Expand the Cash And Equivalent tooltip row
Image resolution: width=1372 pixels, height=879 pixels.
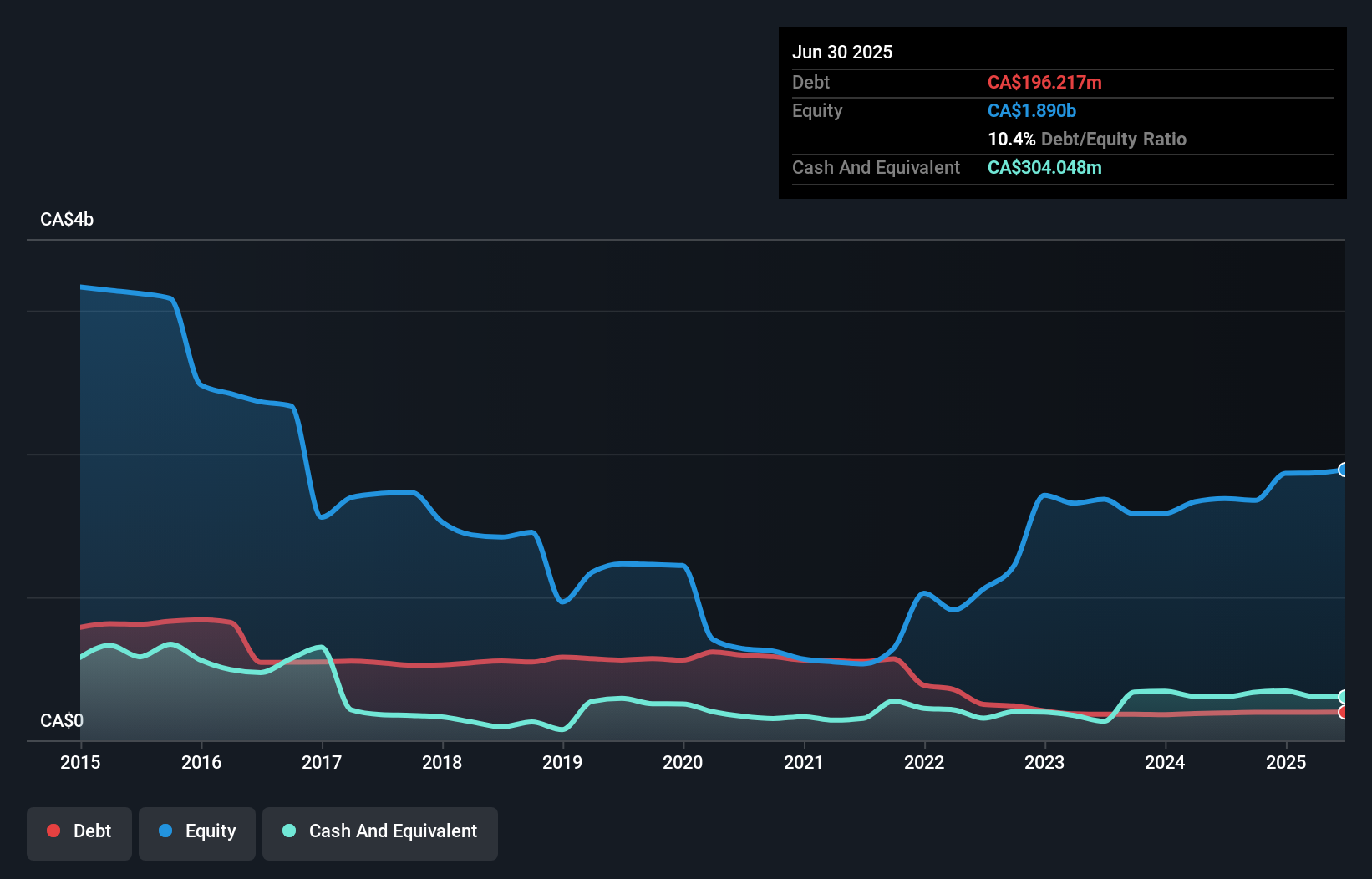[876, 167]
